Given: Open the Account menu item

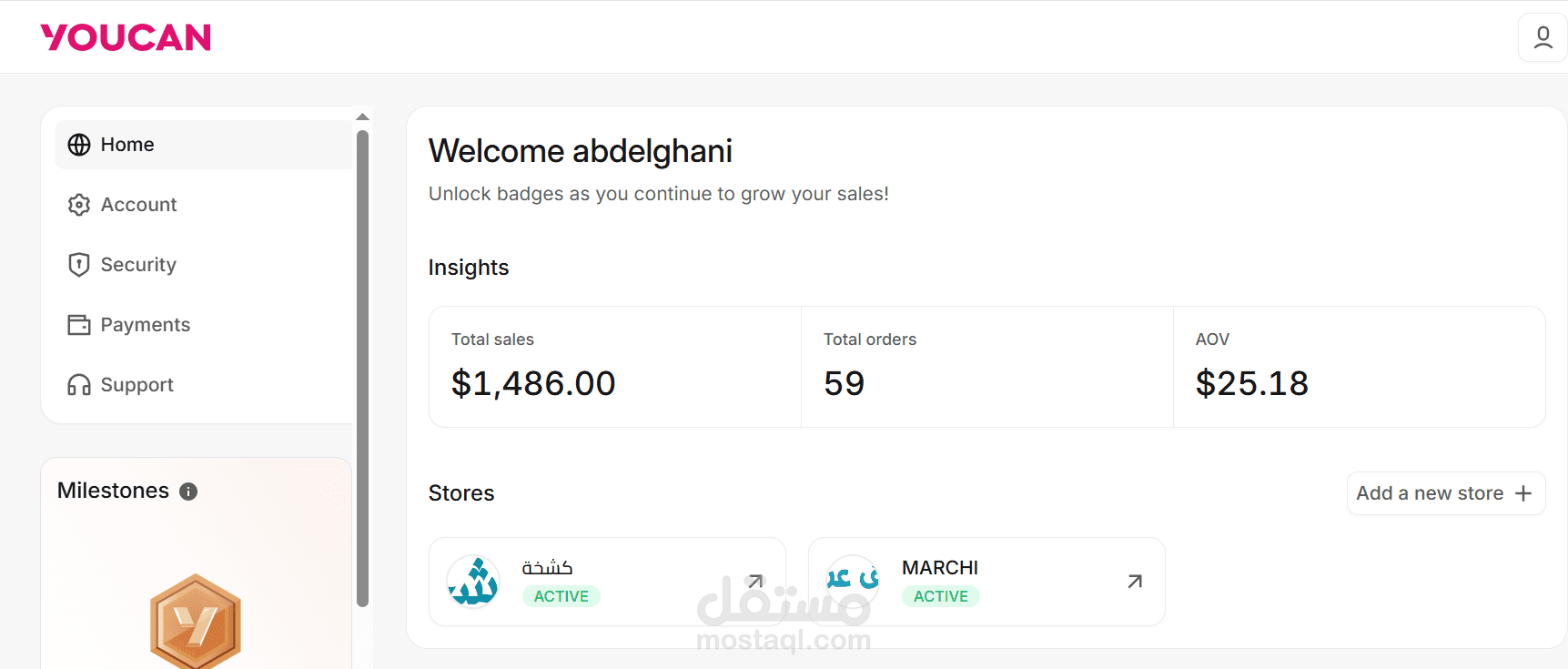Looking at the screenshot, I should 138,205.
